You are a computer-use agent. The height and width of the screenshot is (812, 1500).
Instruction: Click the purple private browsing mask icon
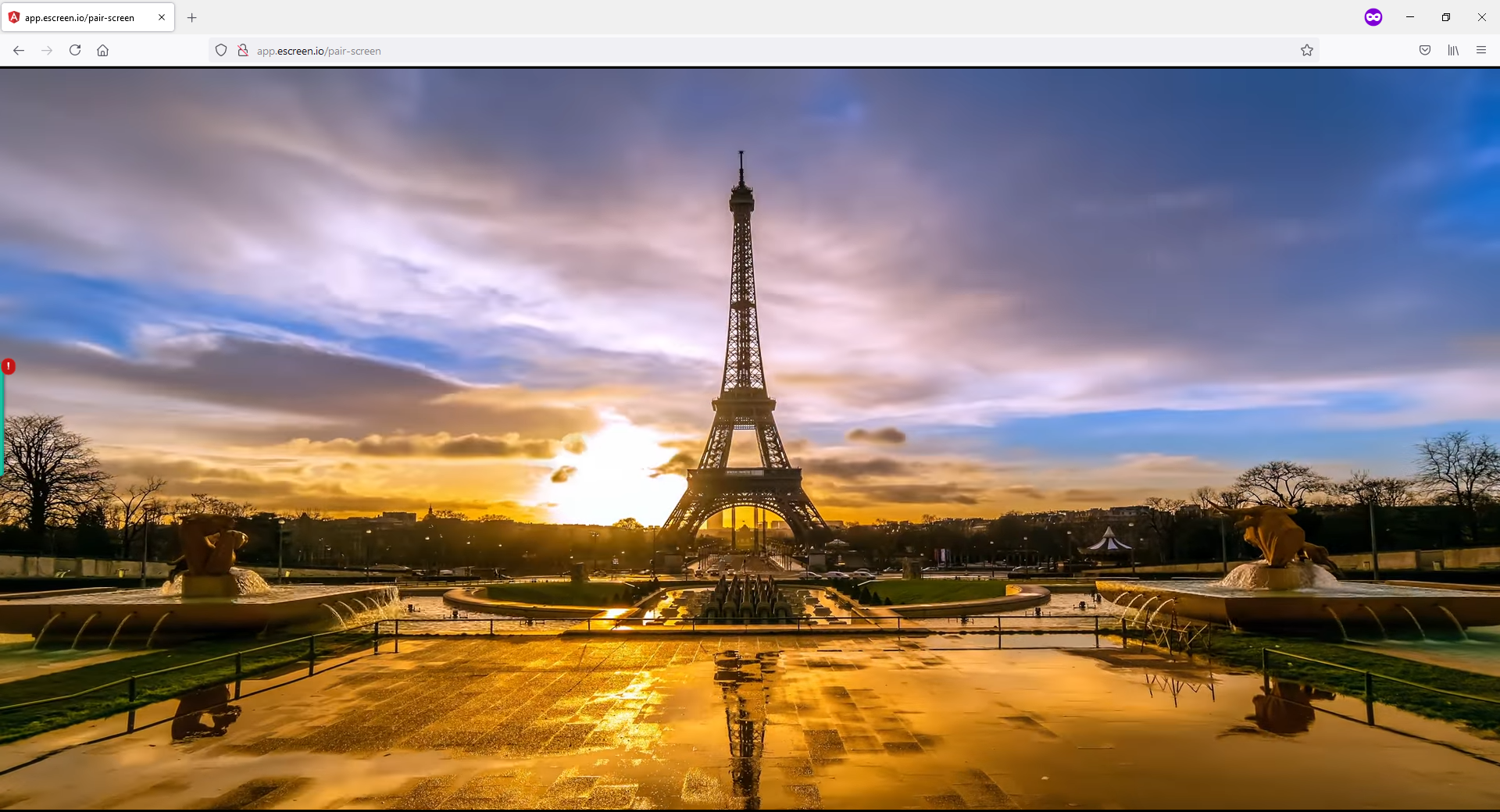[x=1373, y=17]
